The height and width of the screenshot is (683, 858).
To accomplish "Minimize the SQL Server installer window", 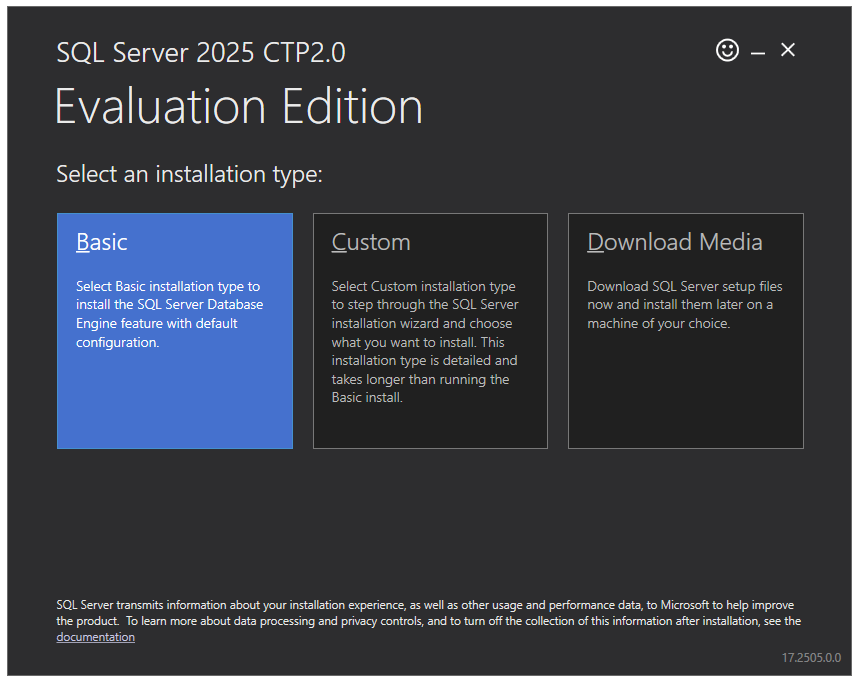I will [758, 50].
